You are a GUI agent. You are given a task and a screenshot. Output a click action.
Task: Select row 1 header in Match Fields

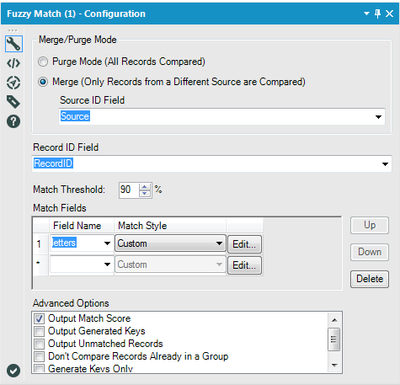[41, 244]
